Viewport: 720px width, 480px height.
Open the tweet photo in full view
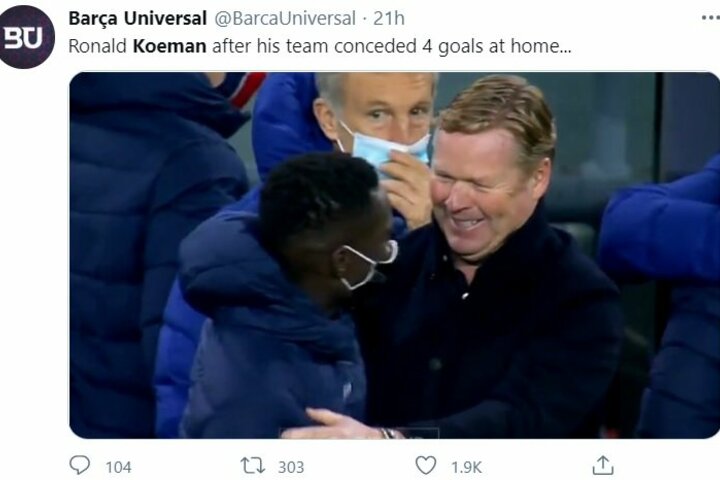tap(394, 255)
